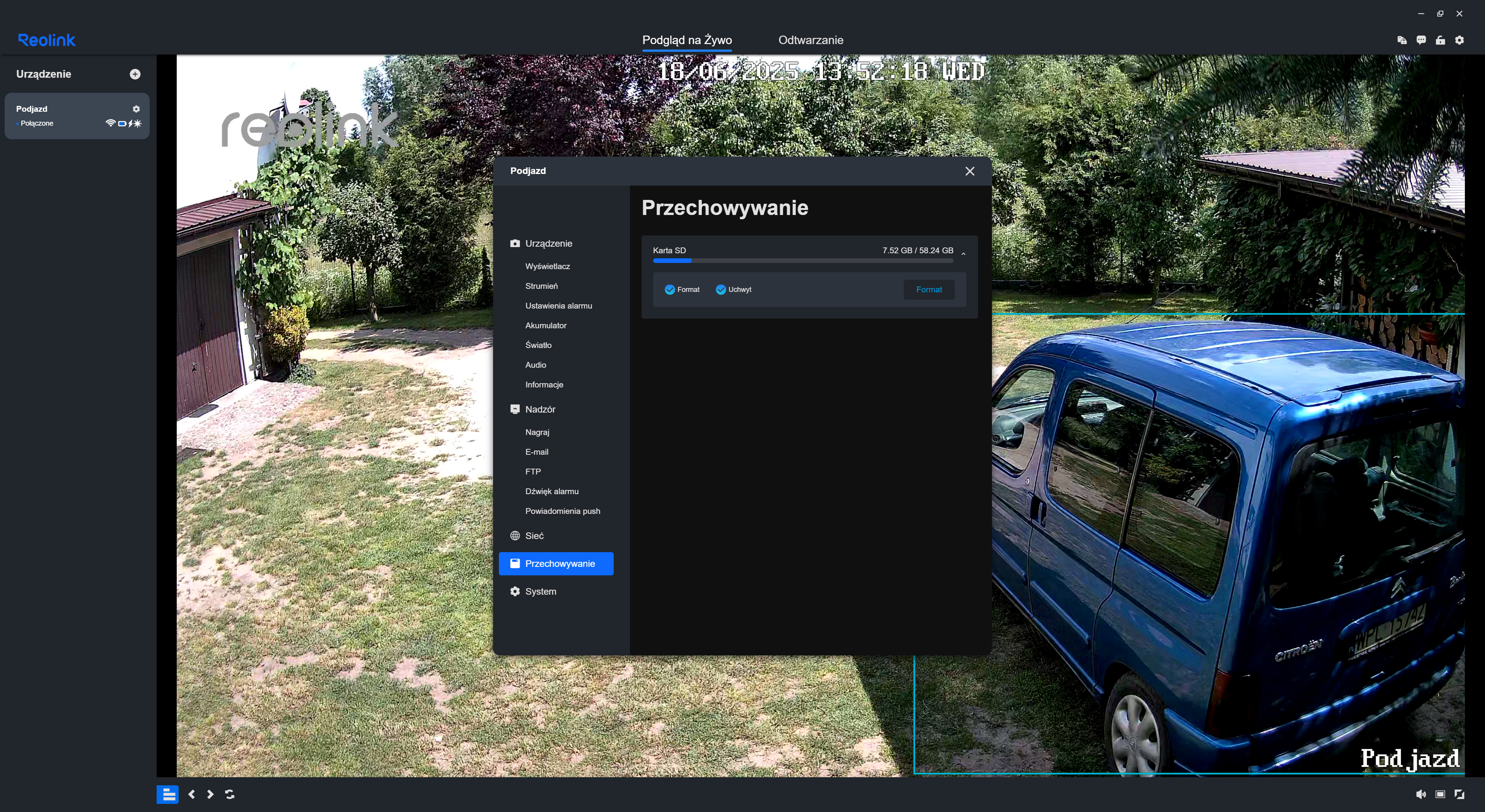Open Wyświetlacz settings
Viewport: 1485px width, 812px height.
(x=547, y=266)
